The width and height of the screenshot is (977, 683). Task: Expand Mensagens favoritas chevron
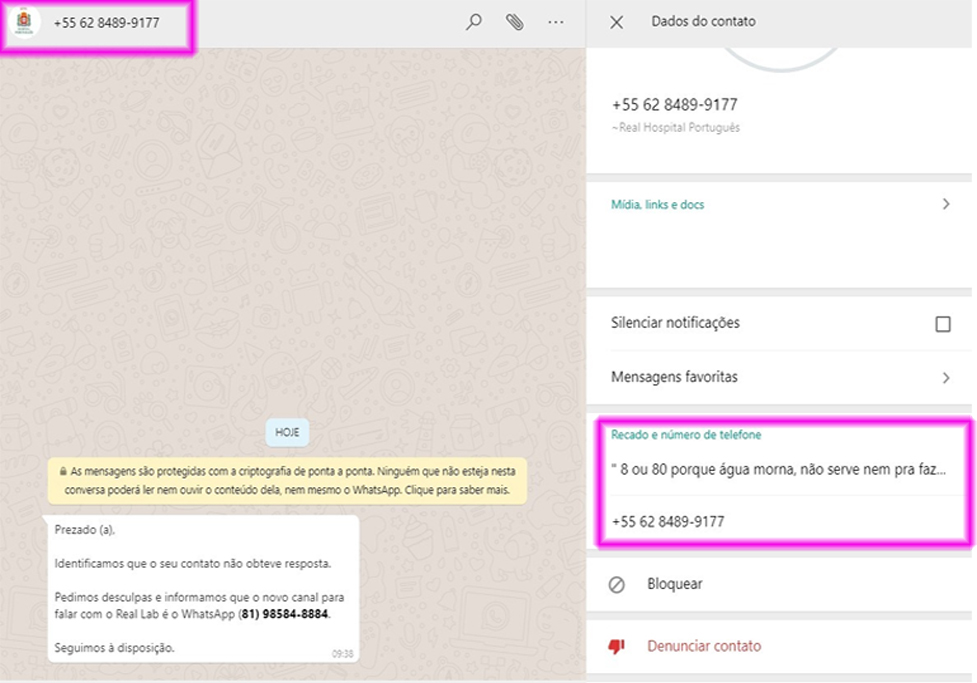pos(946,378)
